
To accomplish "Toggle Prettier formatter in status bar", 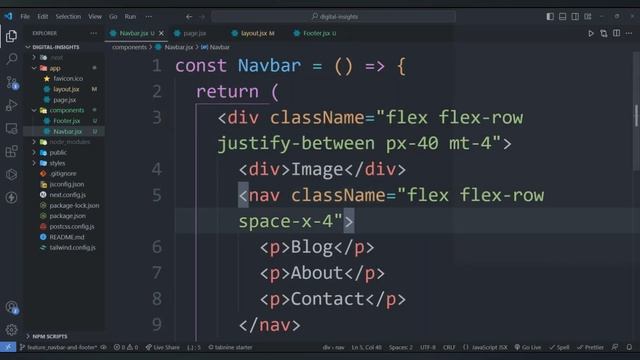I will click(x=590, y=347).
